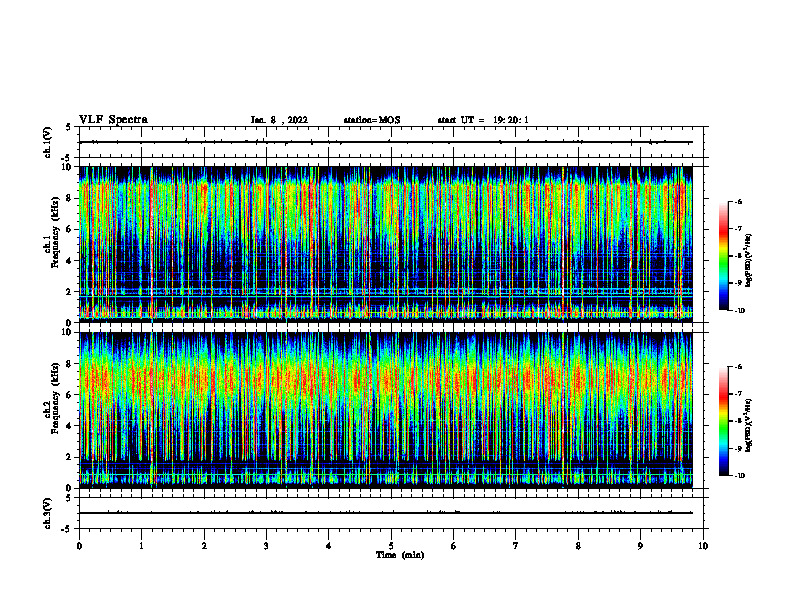Click the ch.2 spectrogram color bar

pos(723,421)
